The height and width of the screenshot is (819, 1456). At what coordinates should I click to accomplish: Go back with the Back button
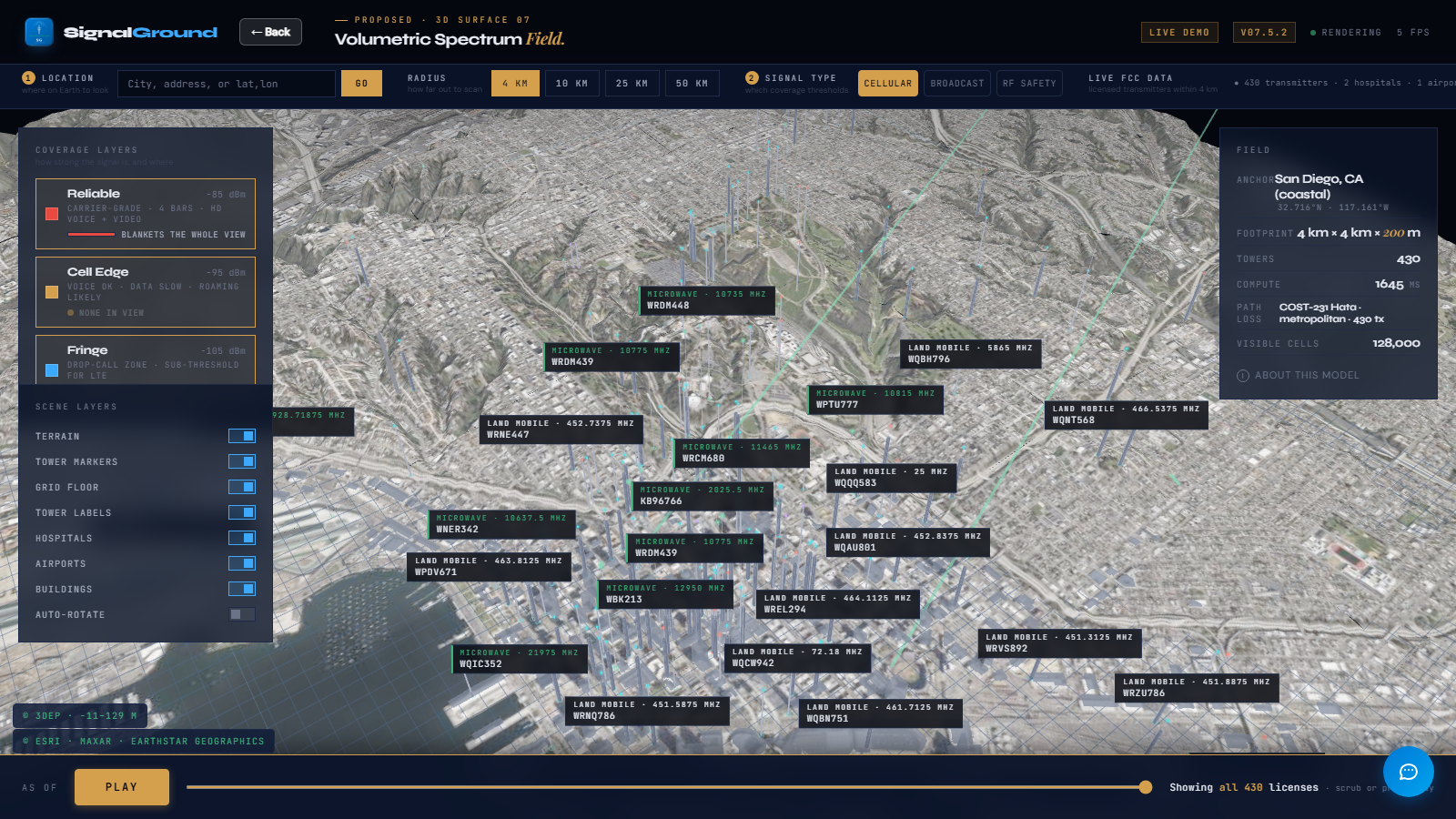pyautogui.click(x=270, y=32)
